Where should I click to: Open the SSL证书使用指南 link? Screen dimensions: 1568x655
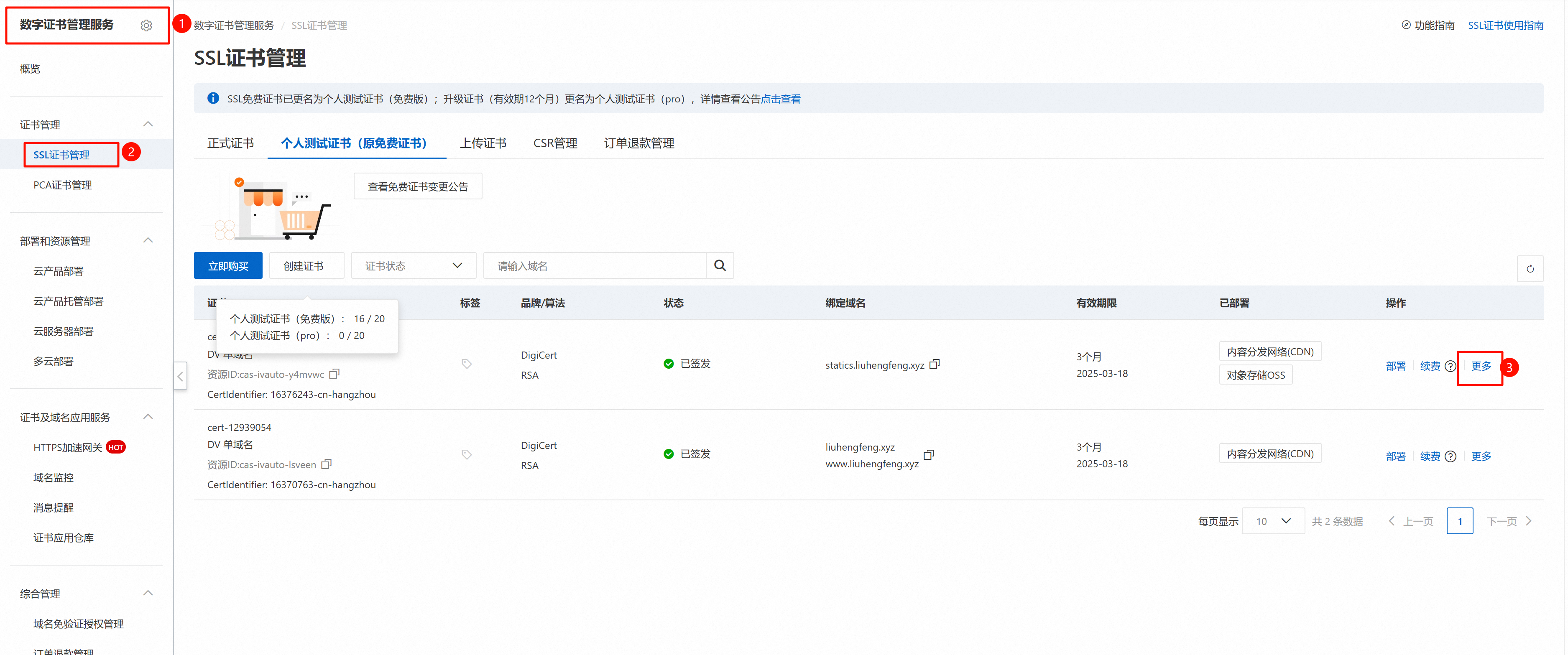tap(1505, 25)
